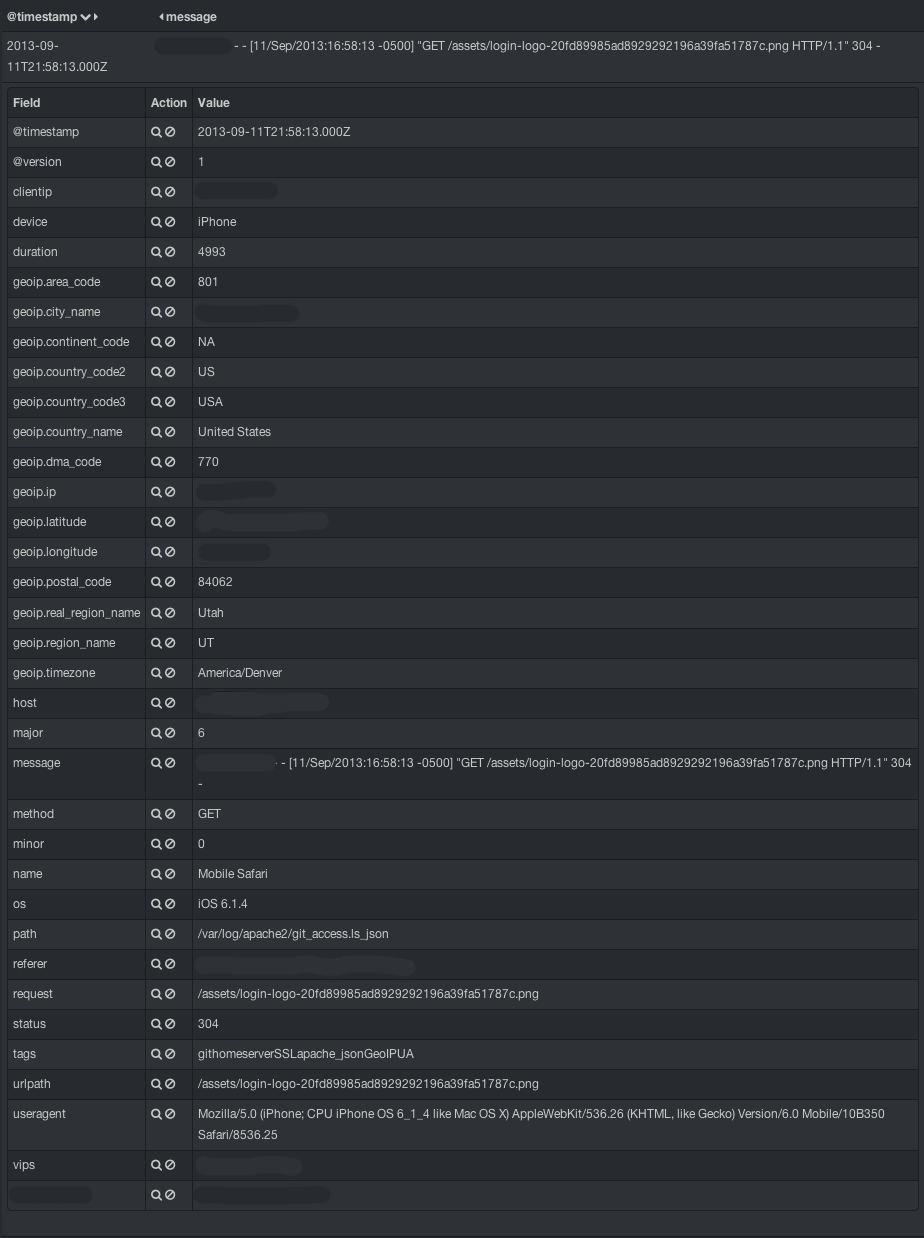Click the magnifier icon for the os field
The width and height of the screenshot is (924, 1238).
tap(156, 904)
